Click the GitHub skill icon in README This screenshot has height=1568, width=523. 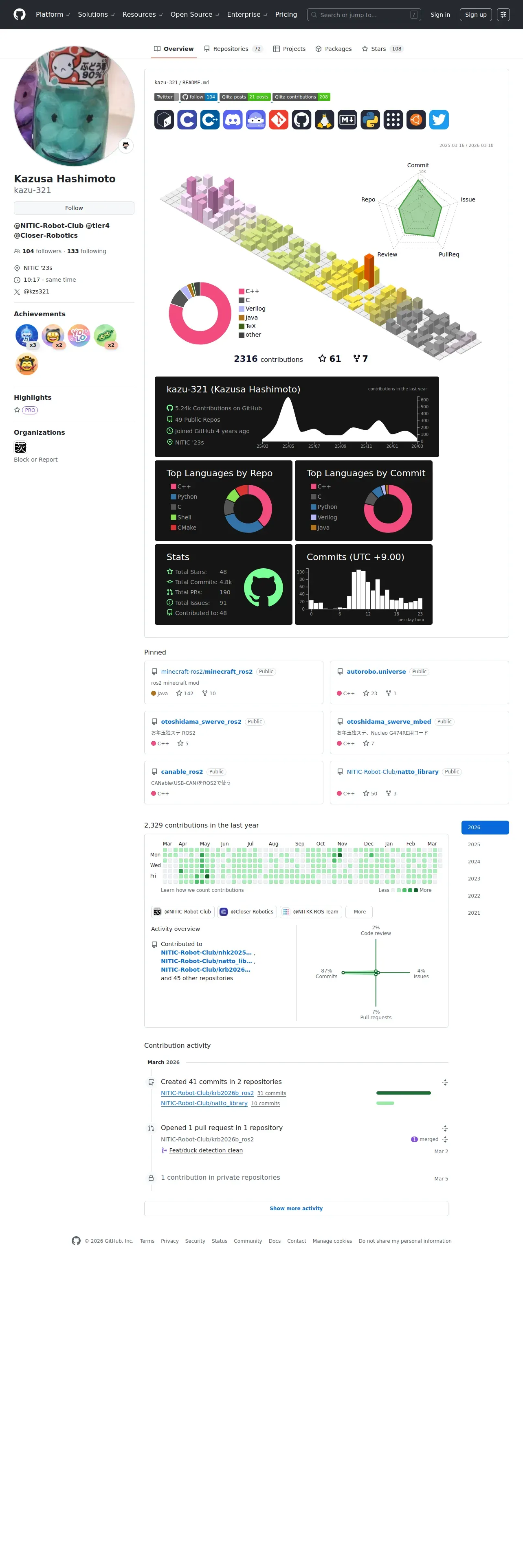click(x=301, y=120)
